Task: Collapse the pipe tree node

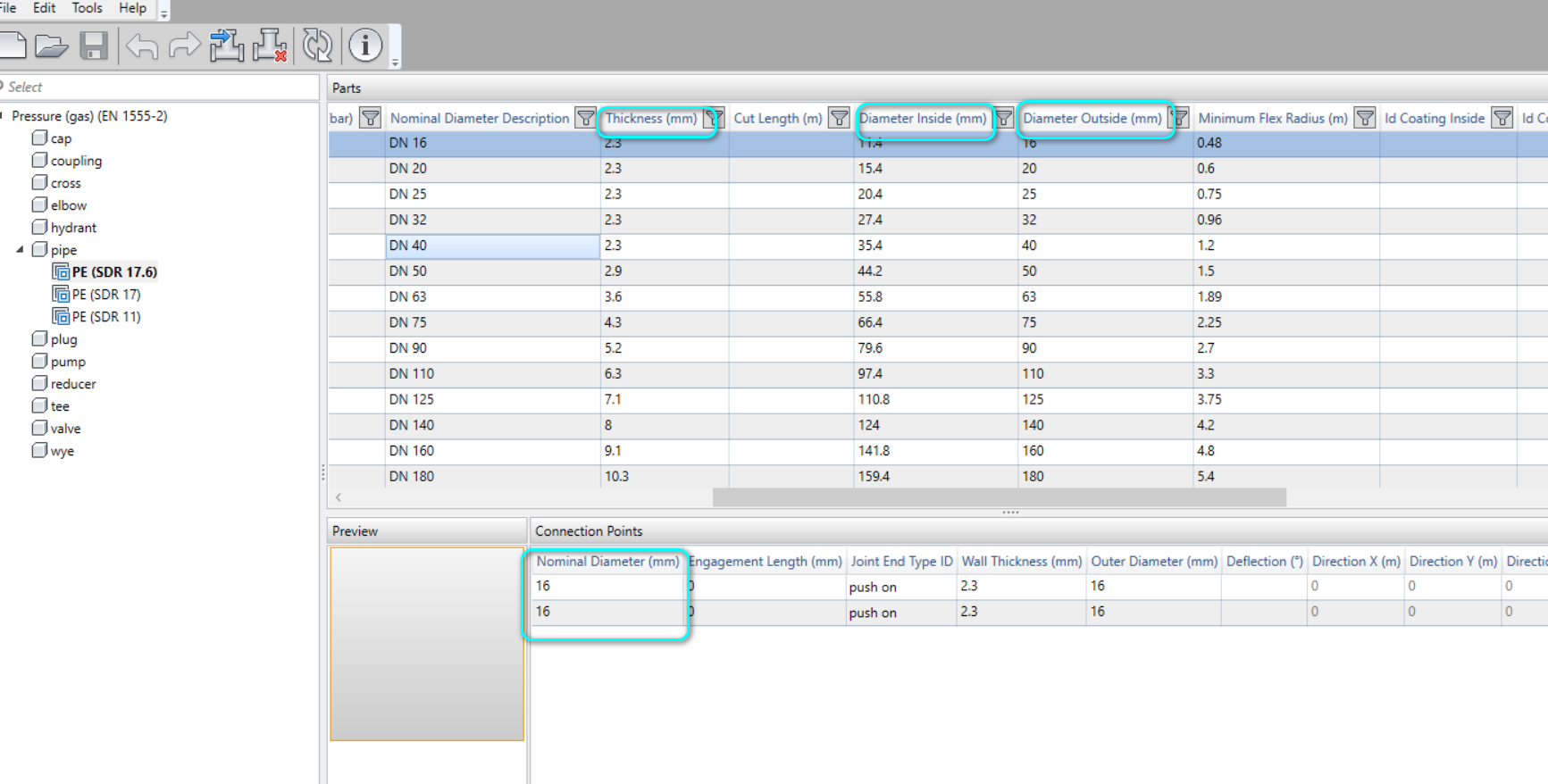Action: pyautogui.click(x=20, y=250)
